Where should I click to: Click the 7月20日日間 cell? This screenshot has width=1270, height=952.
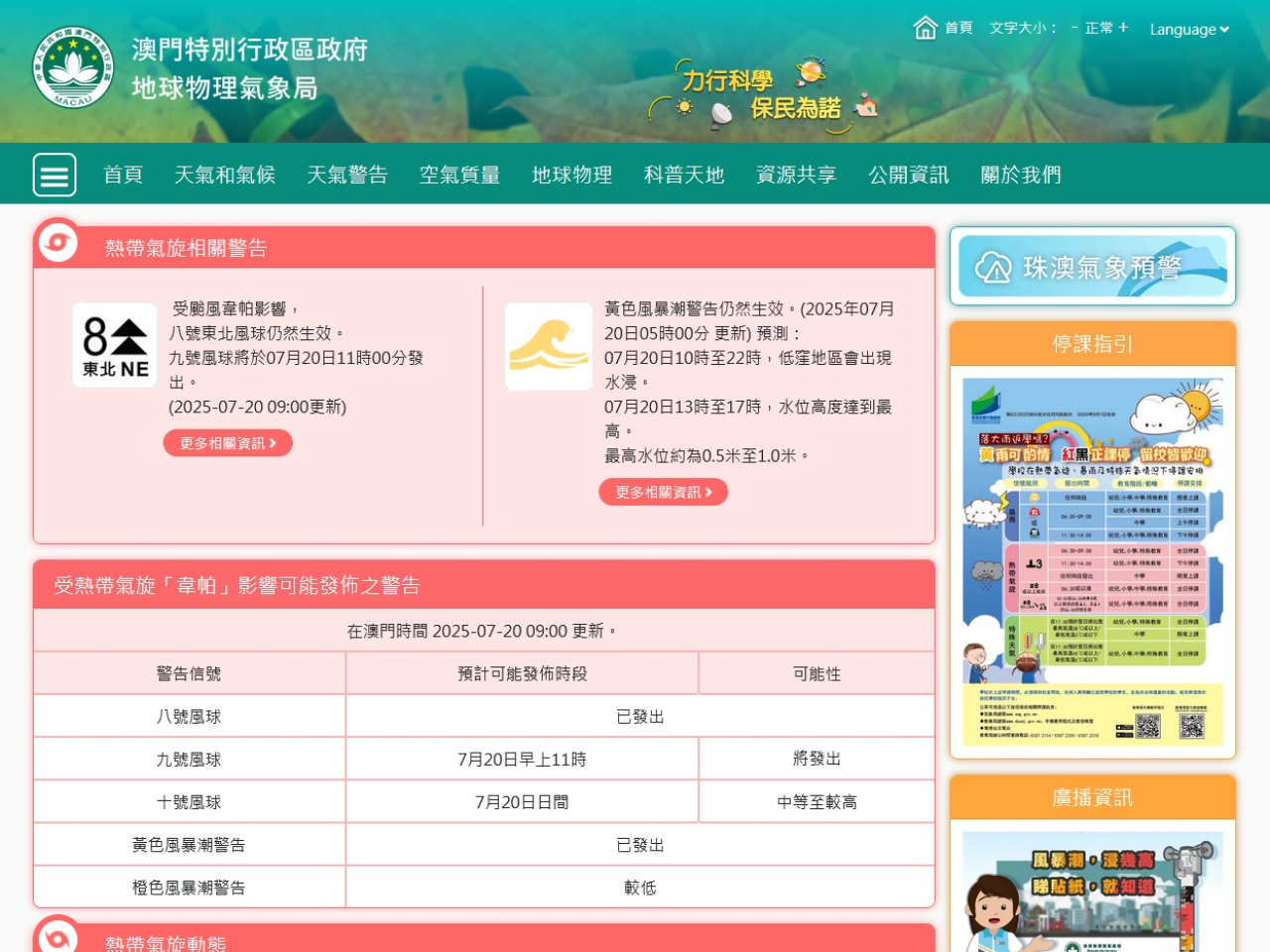522,801
